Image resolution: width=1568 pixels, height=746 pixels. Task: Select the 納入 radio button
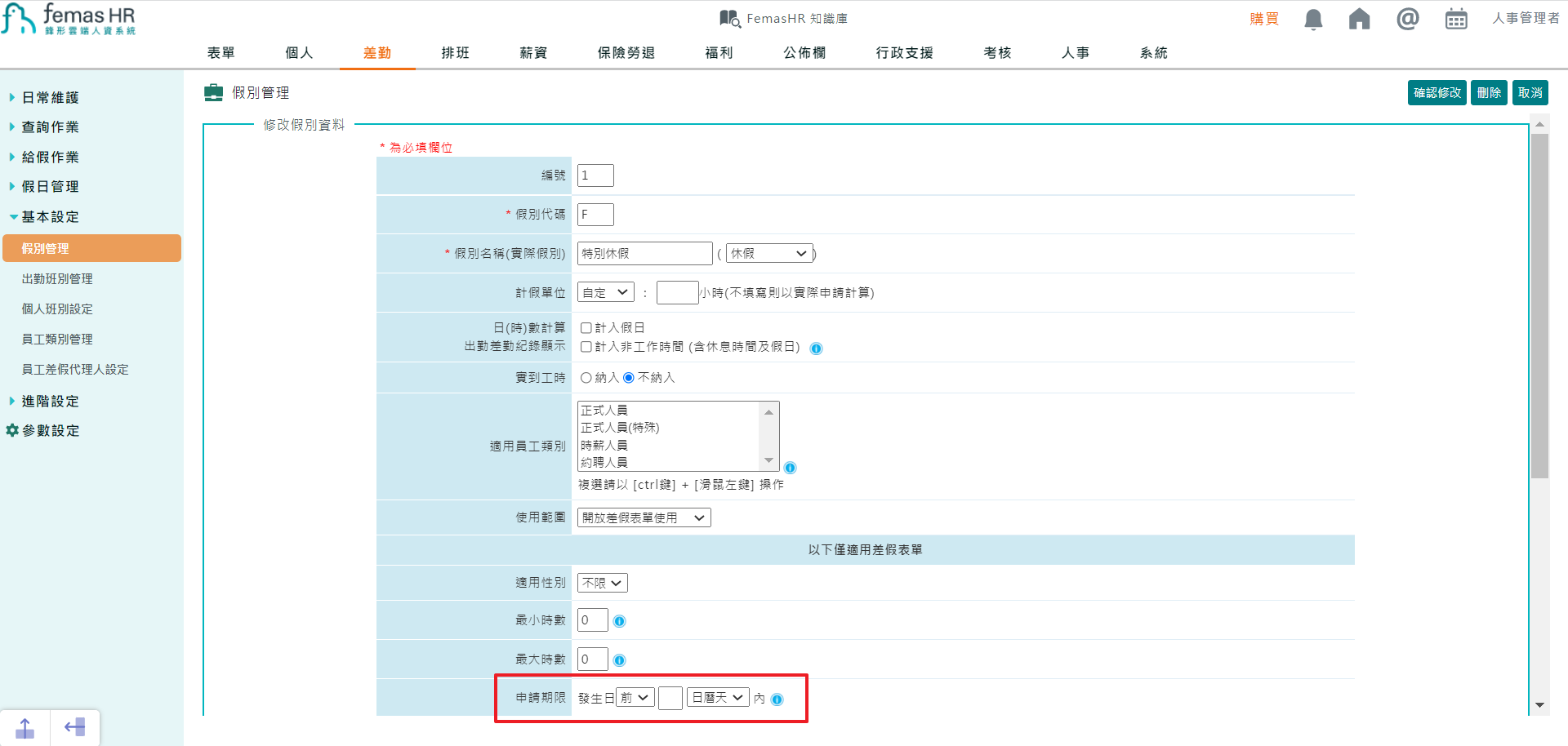tap(585, 377)
